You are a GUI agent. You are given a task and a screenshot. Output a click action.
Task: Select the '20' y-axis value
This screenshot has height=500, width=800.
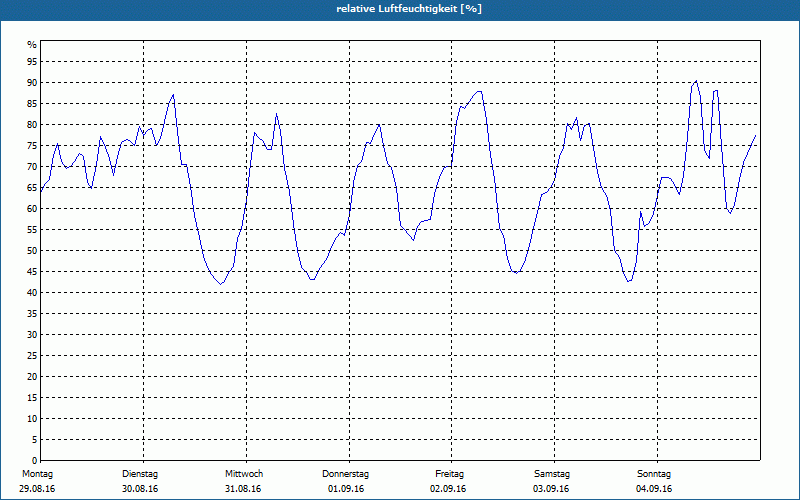[x=32, y=377]
